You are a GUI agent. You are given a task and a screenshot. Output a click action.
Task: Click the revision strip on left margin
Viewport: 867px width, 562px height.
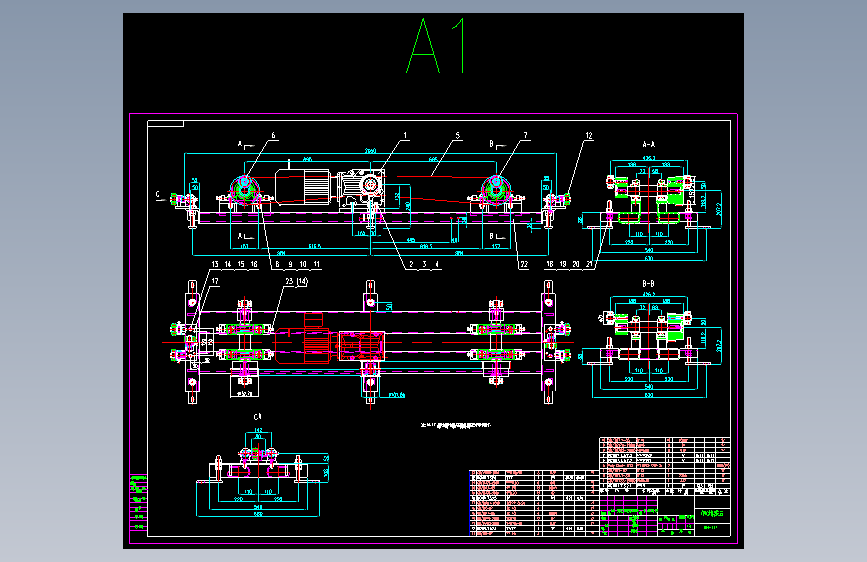(x=138, y=502)
